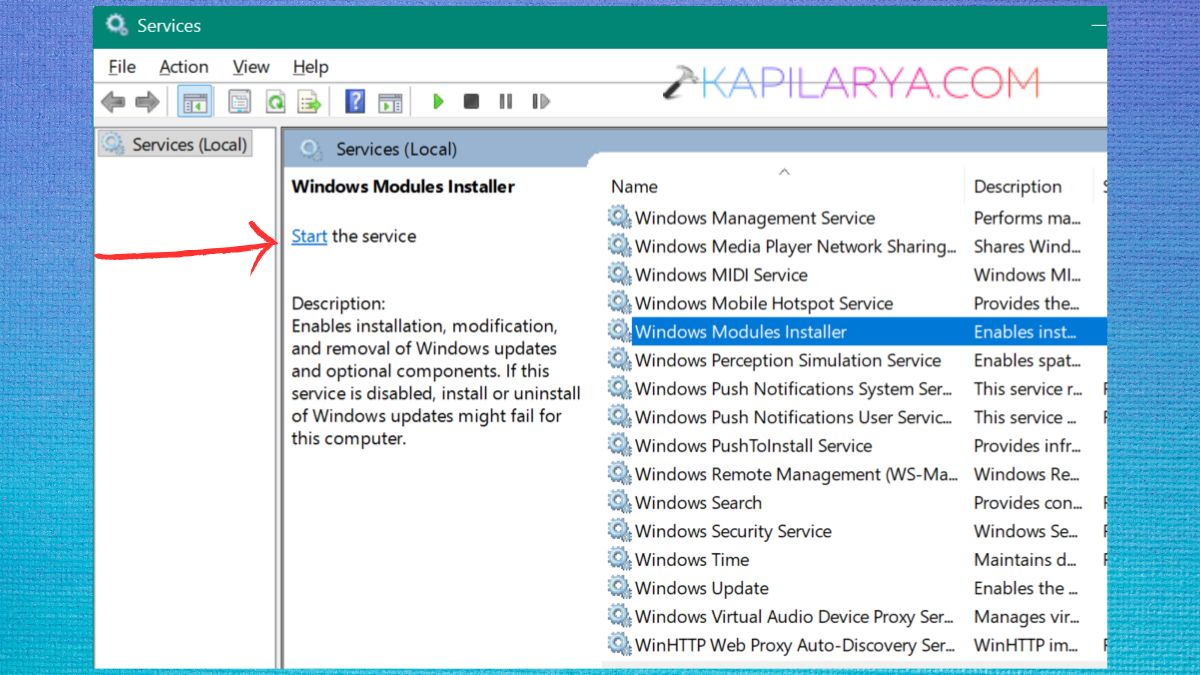Click the gear icon beside Windows Time
The image size is (1200, 675).
click(620, 559)
